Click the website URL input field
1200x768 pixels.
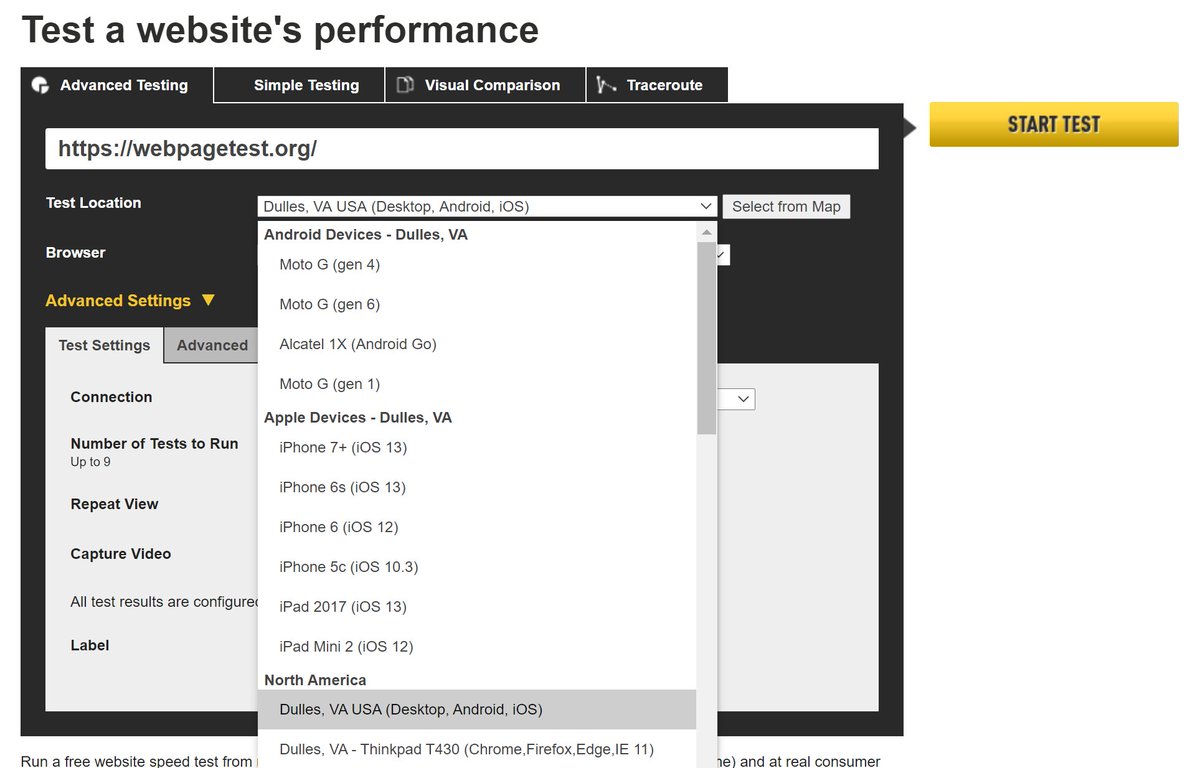[x=462, y=149]
